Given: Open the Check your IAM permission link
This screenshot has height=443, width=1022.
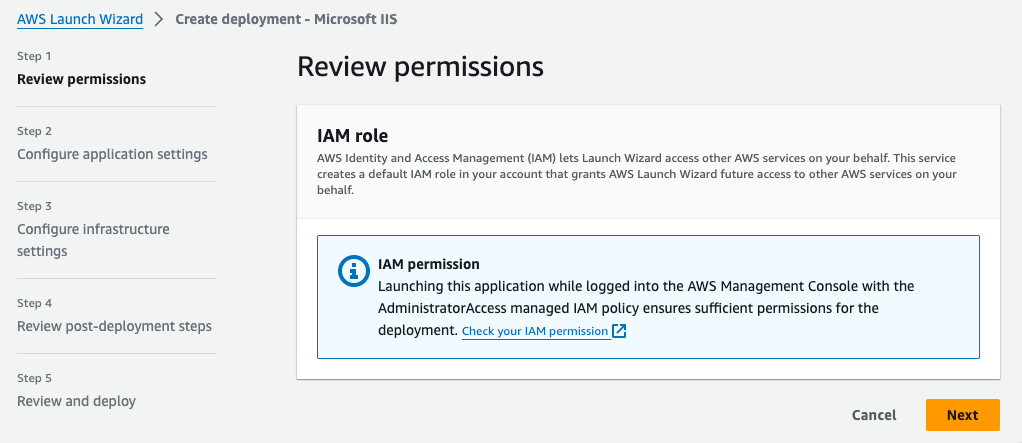Looking at the screenshot, I should point(535,331).
